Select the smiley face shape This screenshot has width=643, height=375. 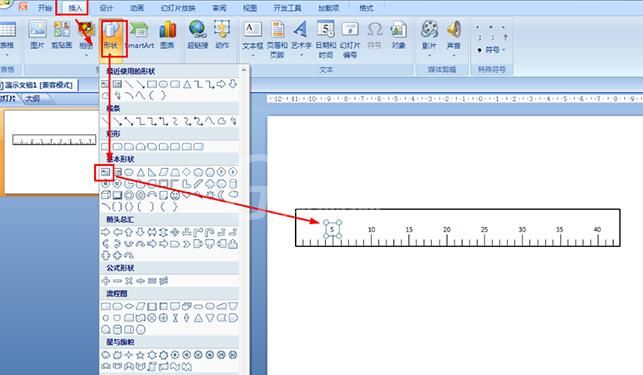(x=175, y=195)
